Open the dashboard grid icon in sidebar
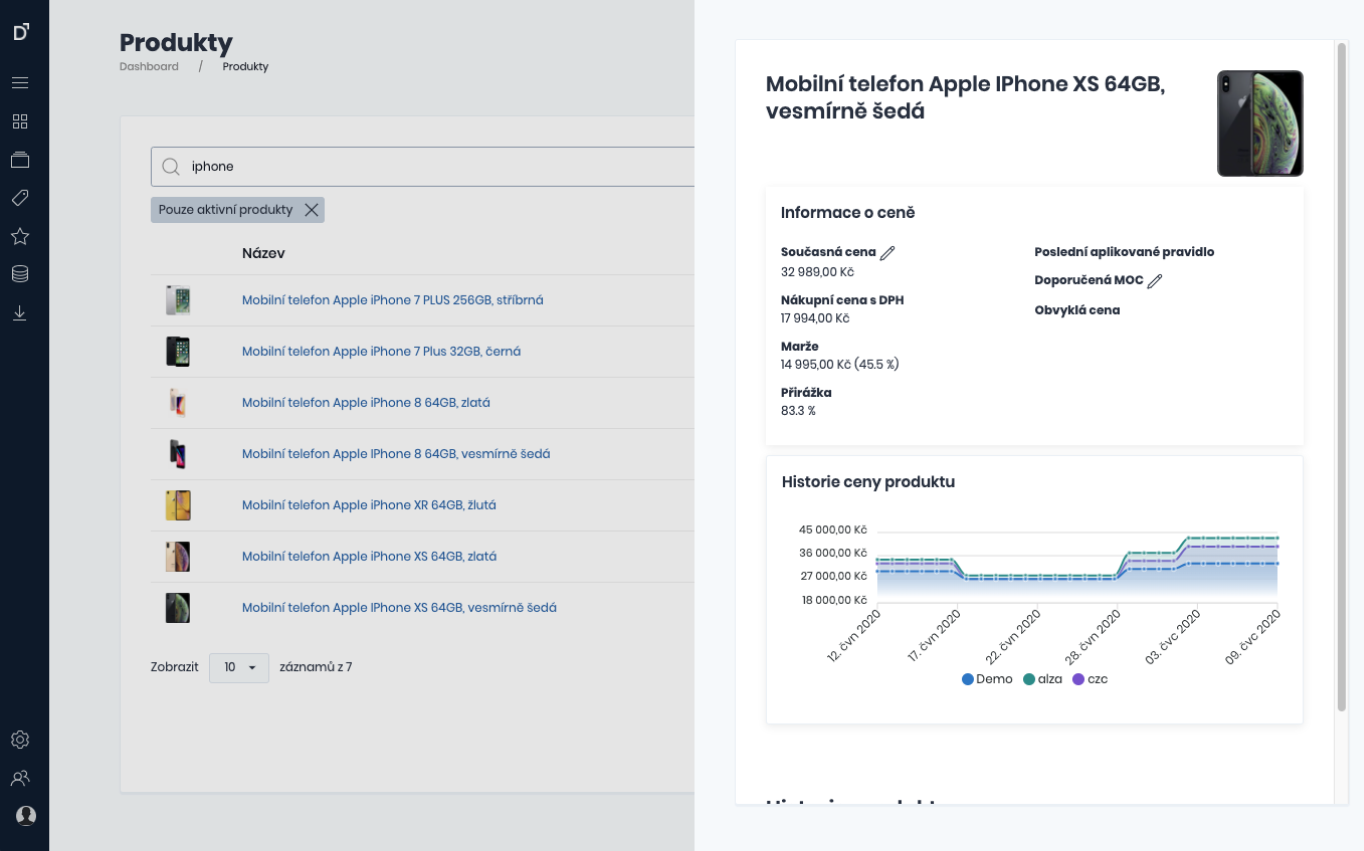 pyautogui.click(x=20, y=122)
